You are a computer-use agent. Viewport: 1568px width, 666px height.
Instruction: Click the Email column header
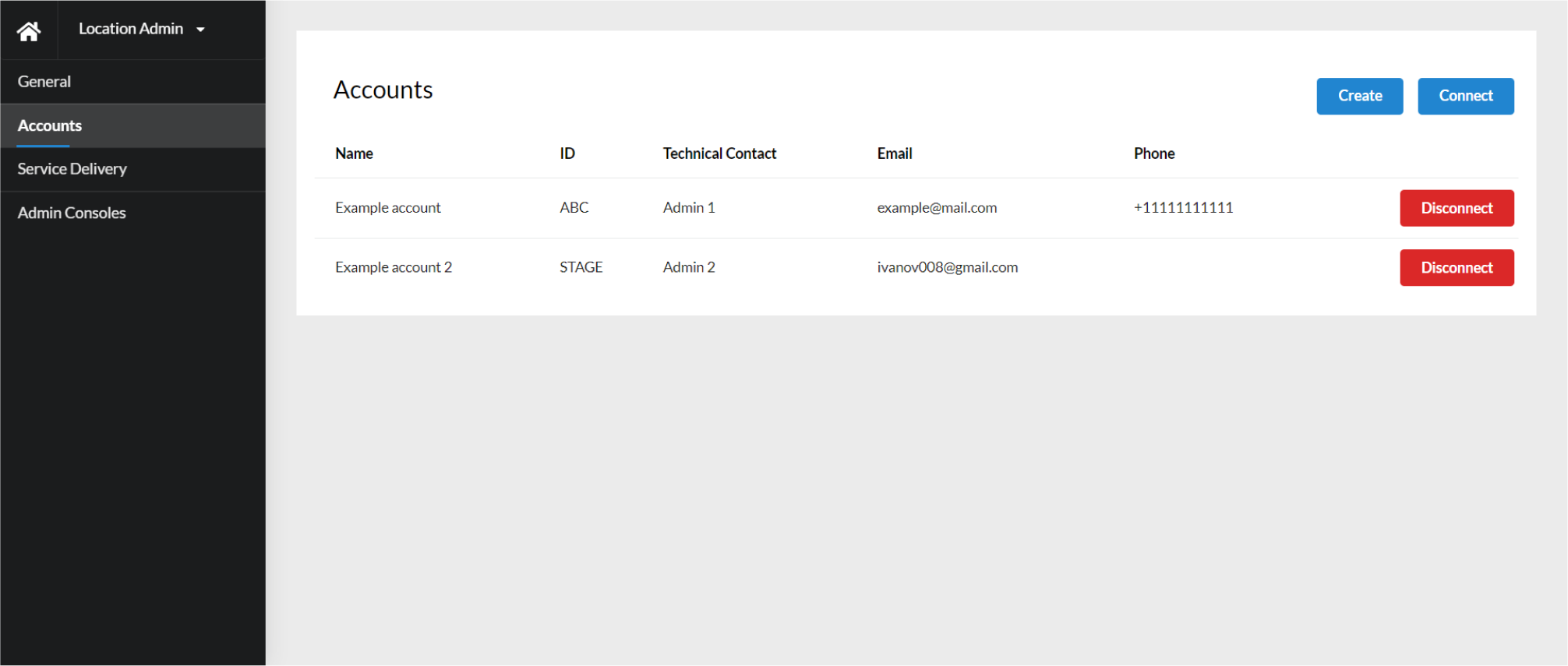click(894, 153)
